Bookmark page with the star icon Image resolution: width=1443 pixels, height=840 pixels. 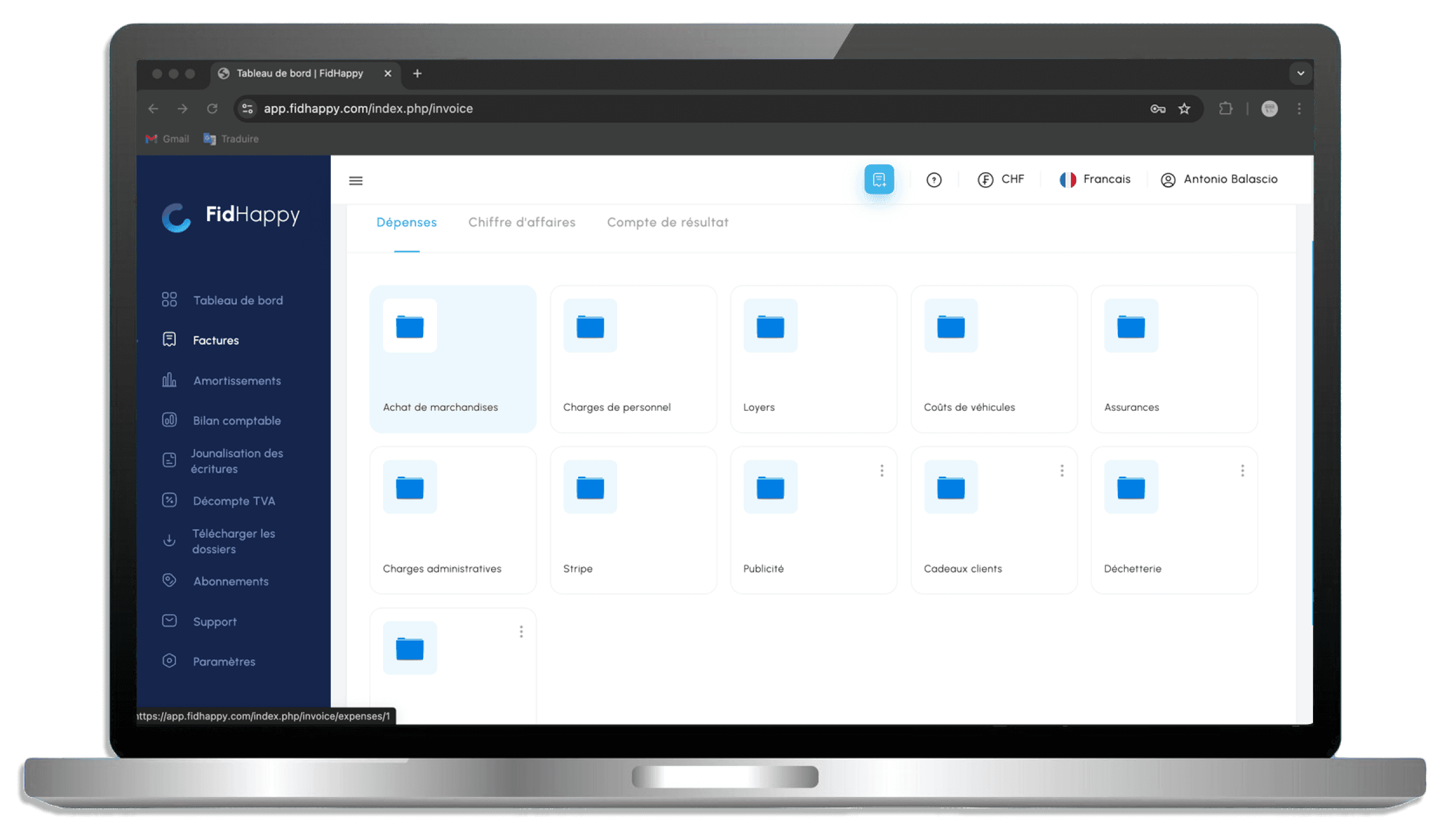point(1184,108)
